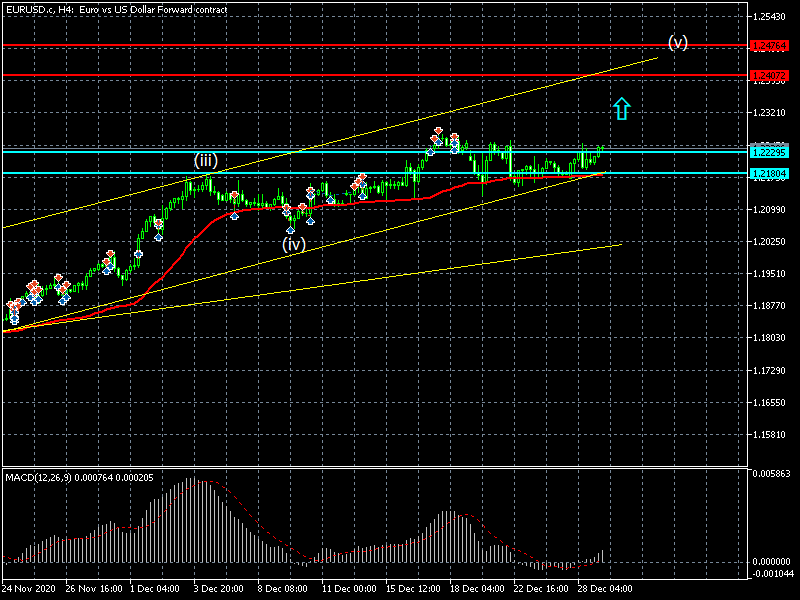Click the red 1.24764 price tag
This screenshot has width=800, height=600.
[x=770, y=46]
